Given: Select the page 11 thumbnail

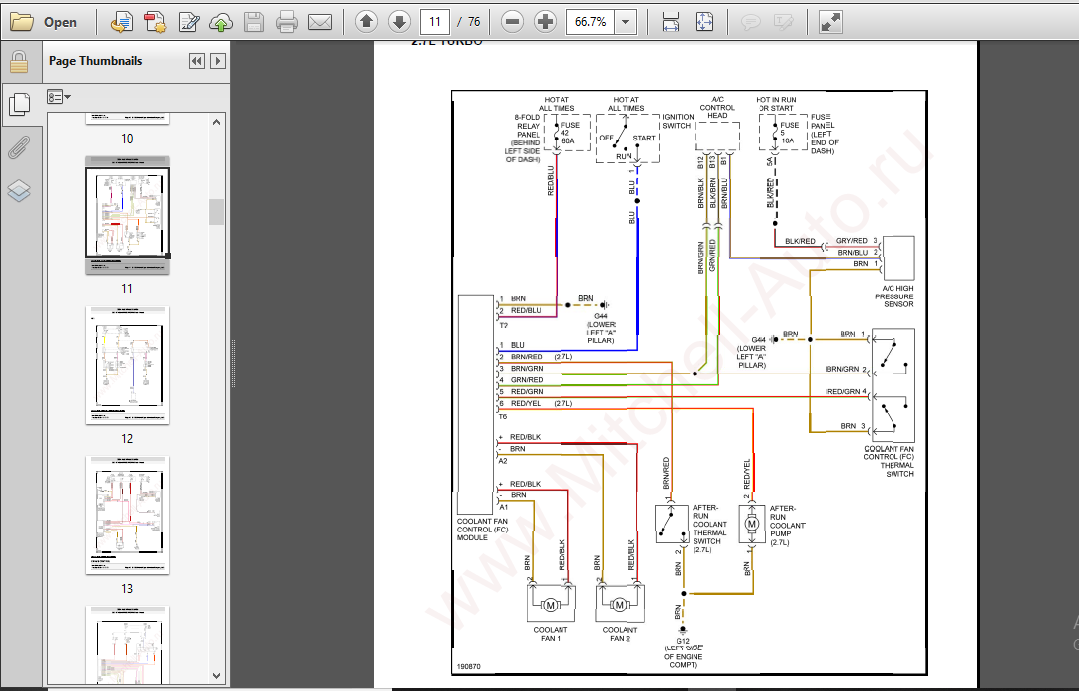Looking at the screenshot, I should coord(127,215).
